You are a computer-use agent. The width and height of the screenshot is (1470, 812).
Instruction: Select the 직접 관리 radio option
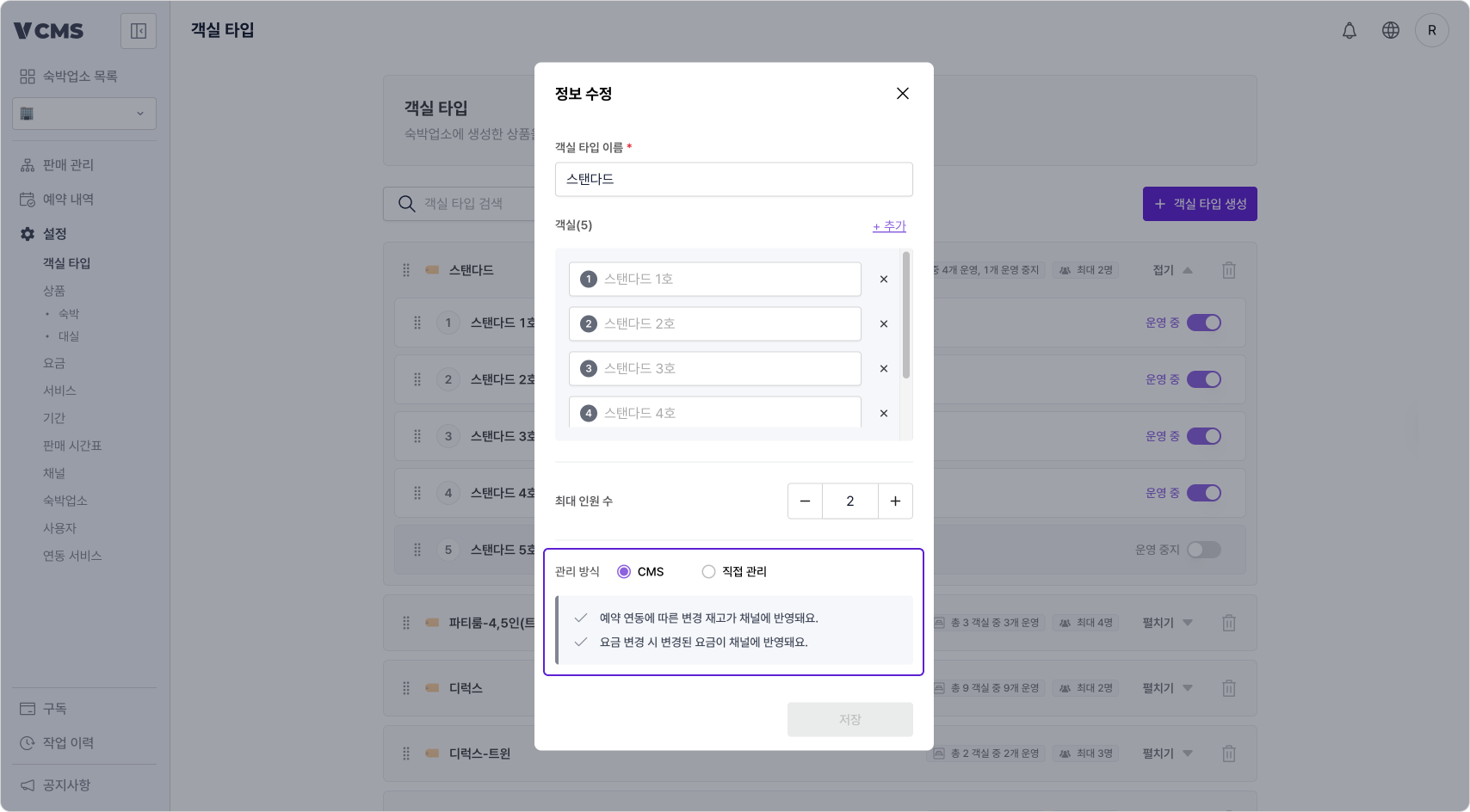coord(708,571)
